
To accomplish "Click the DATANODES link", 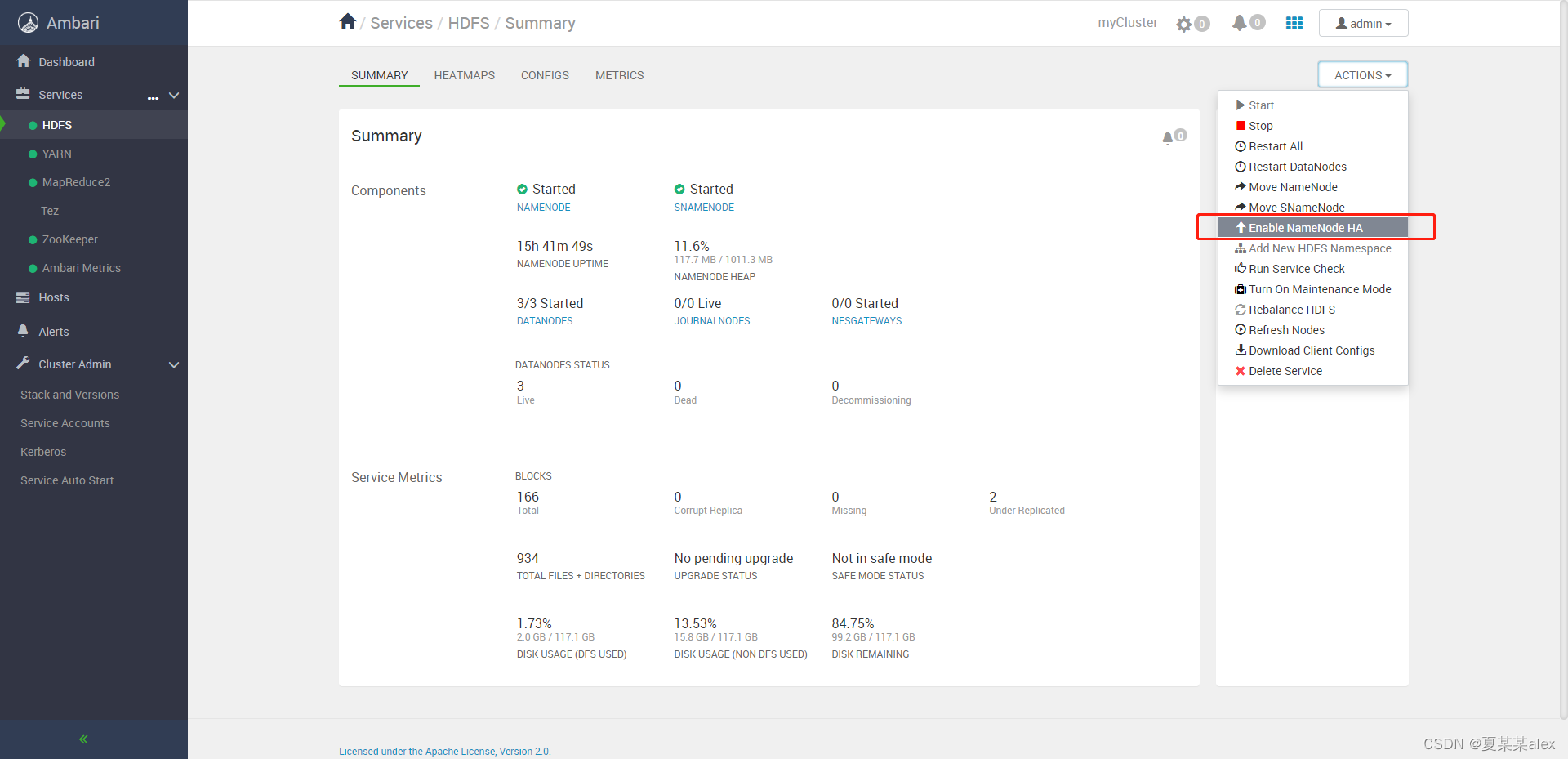I will click(x=545, y=321).
